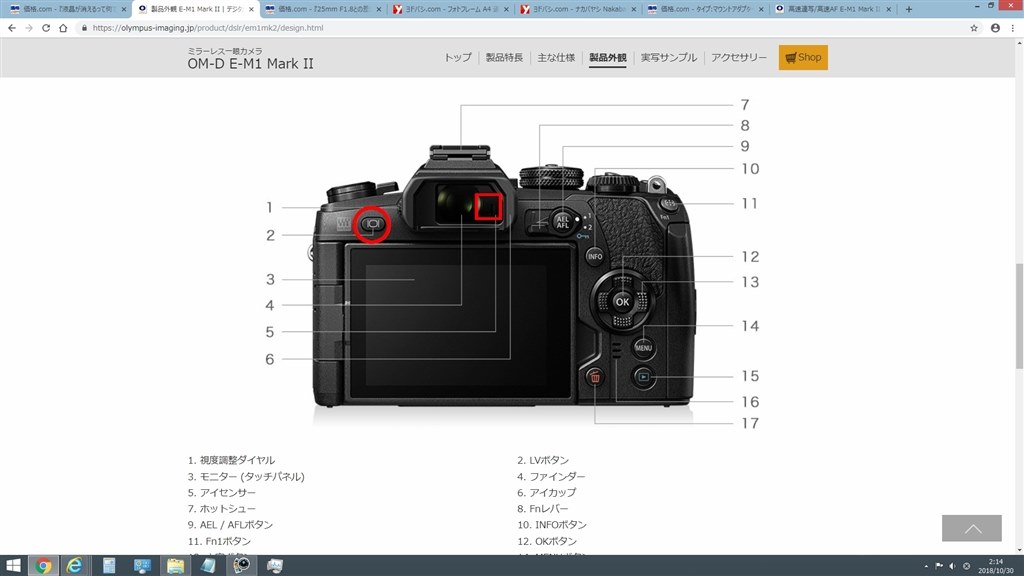Viewport: 1024px width, 576px height.
Task: Click the address bar URL field
Action: (x=522, y=28)
